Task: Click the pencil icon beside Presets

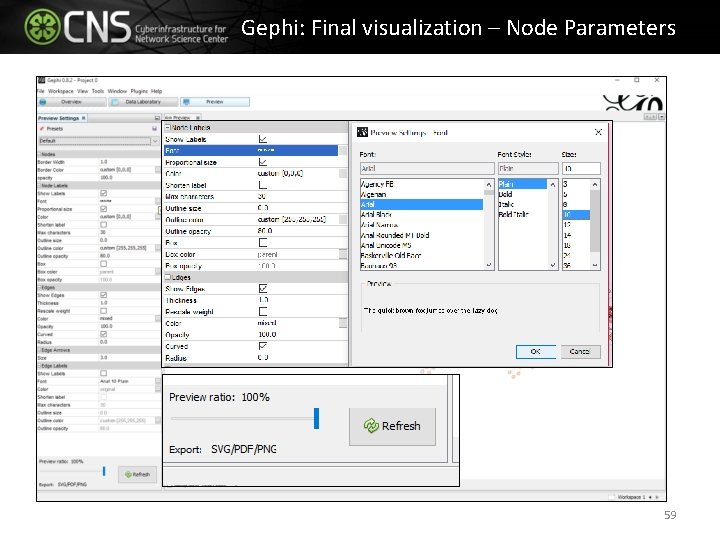Action: (x=42, y=129)
